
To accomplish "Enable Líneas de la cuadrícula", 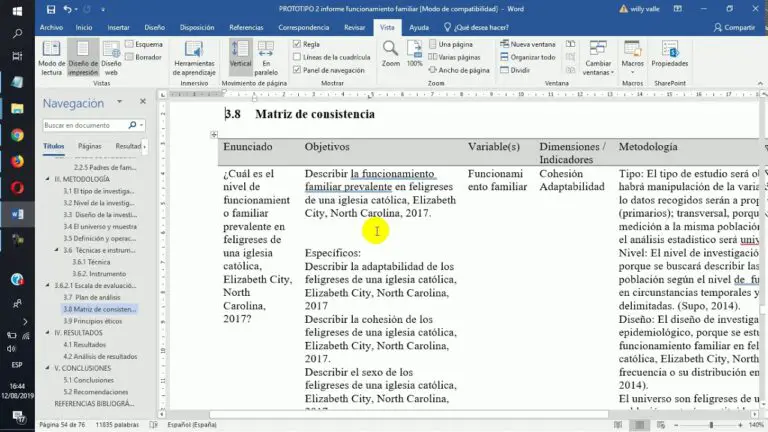I will click(297, 57).
